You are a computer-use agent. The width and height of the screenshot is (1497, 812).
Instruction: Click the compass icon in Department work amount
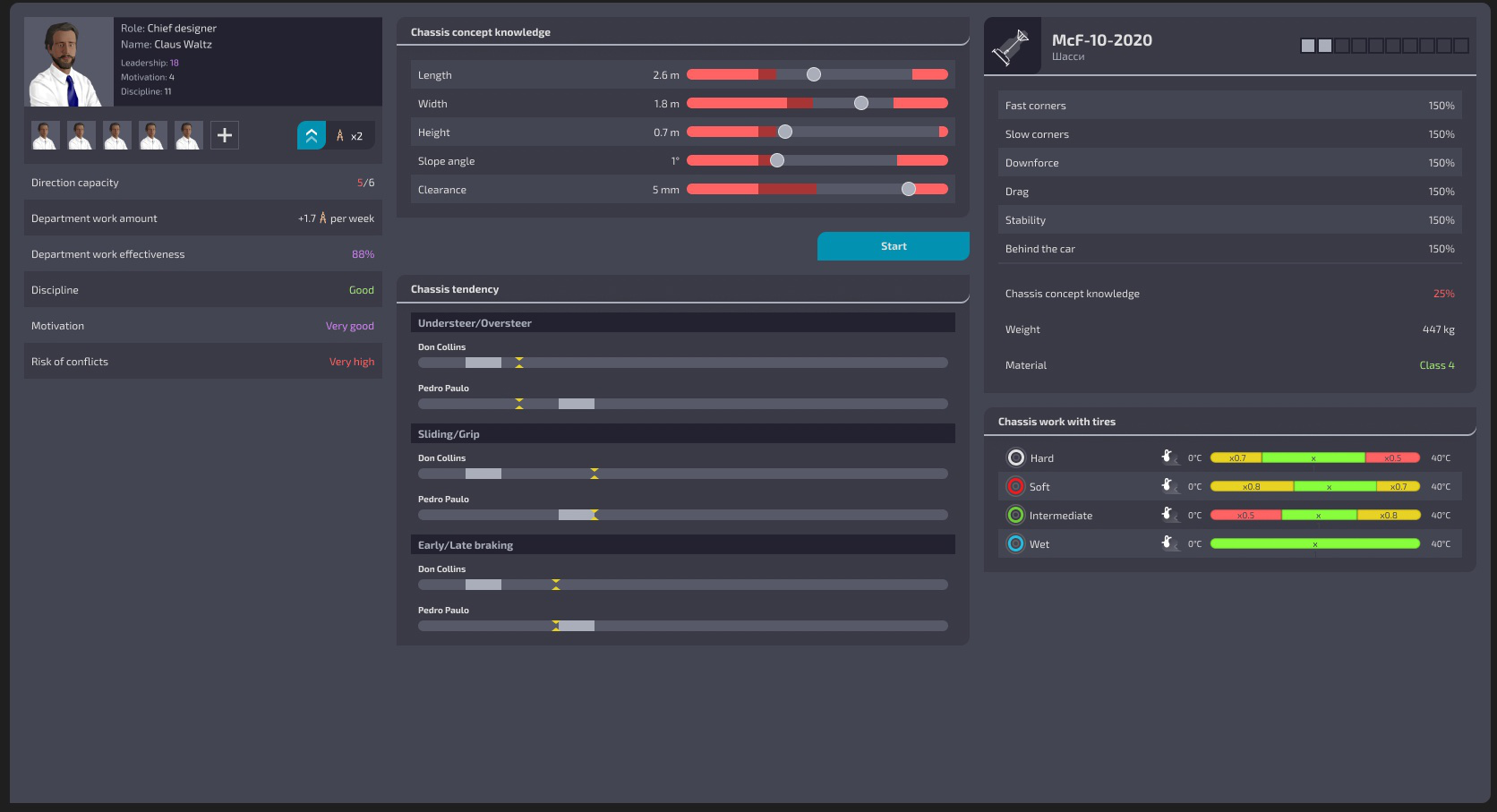click(323, 218)
